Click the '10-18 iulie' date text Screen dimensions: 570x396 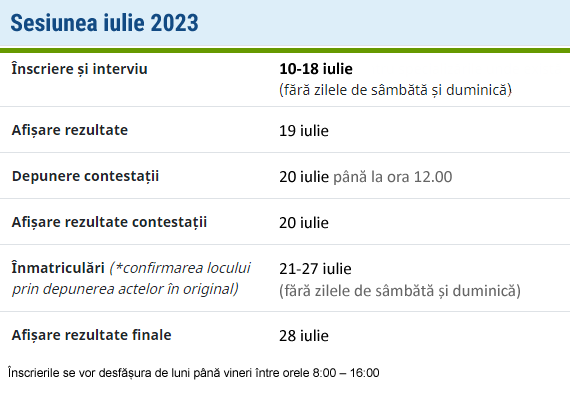click(316, 69)
